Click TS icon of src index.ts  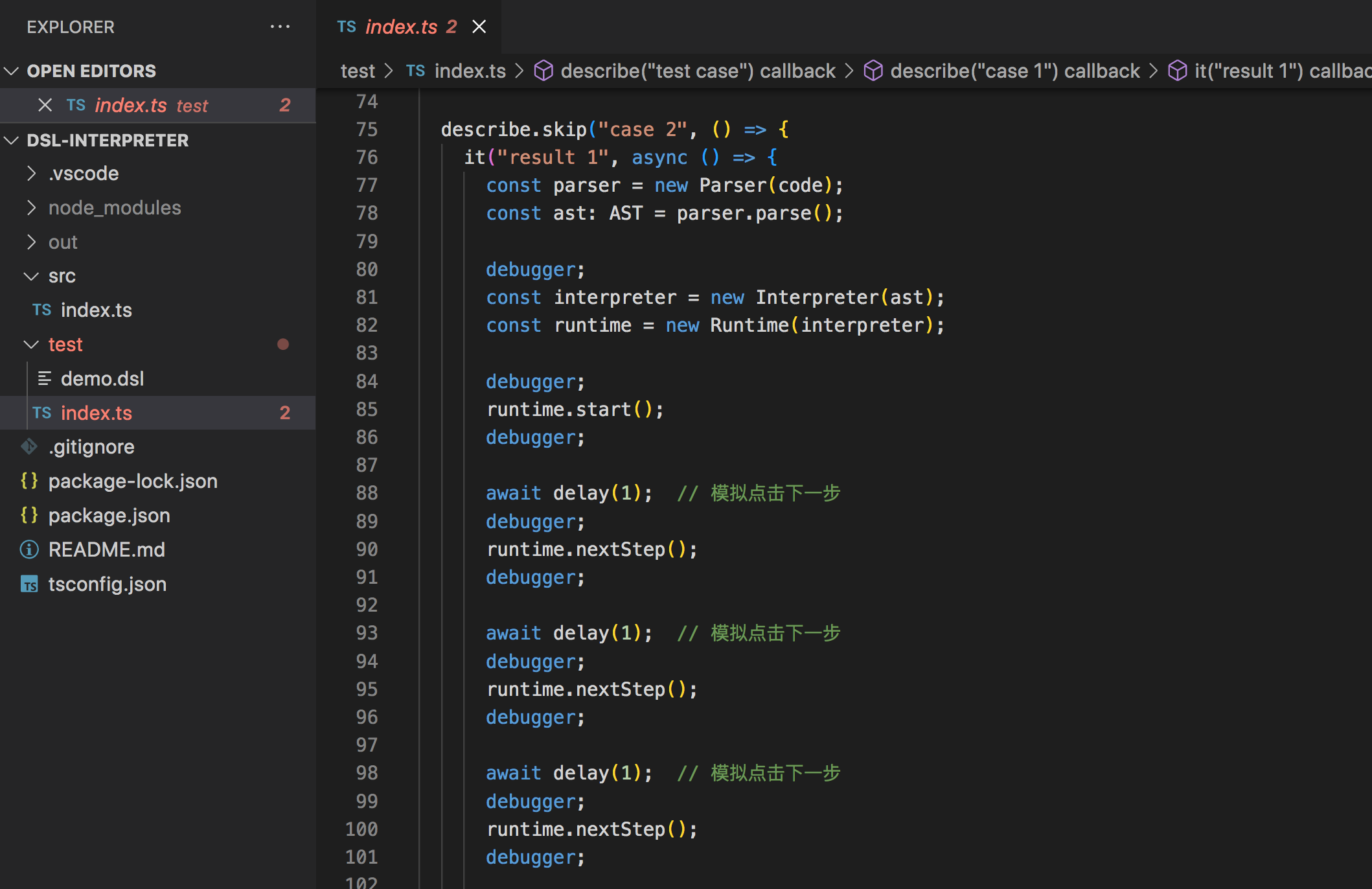42,310
